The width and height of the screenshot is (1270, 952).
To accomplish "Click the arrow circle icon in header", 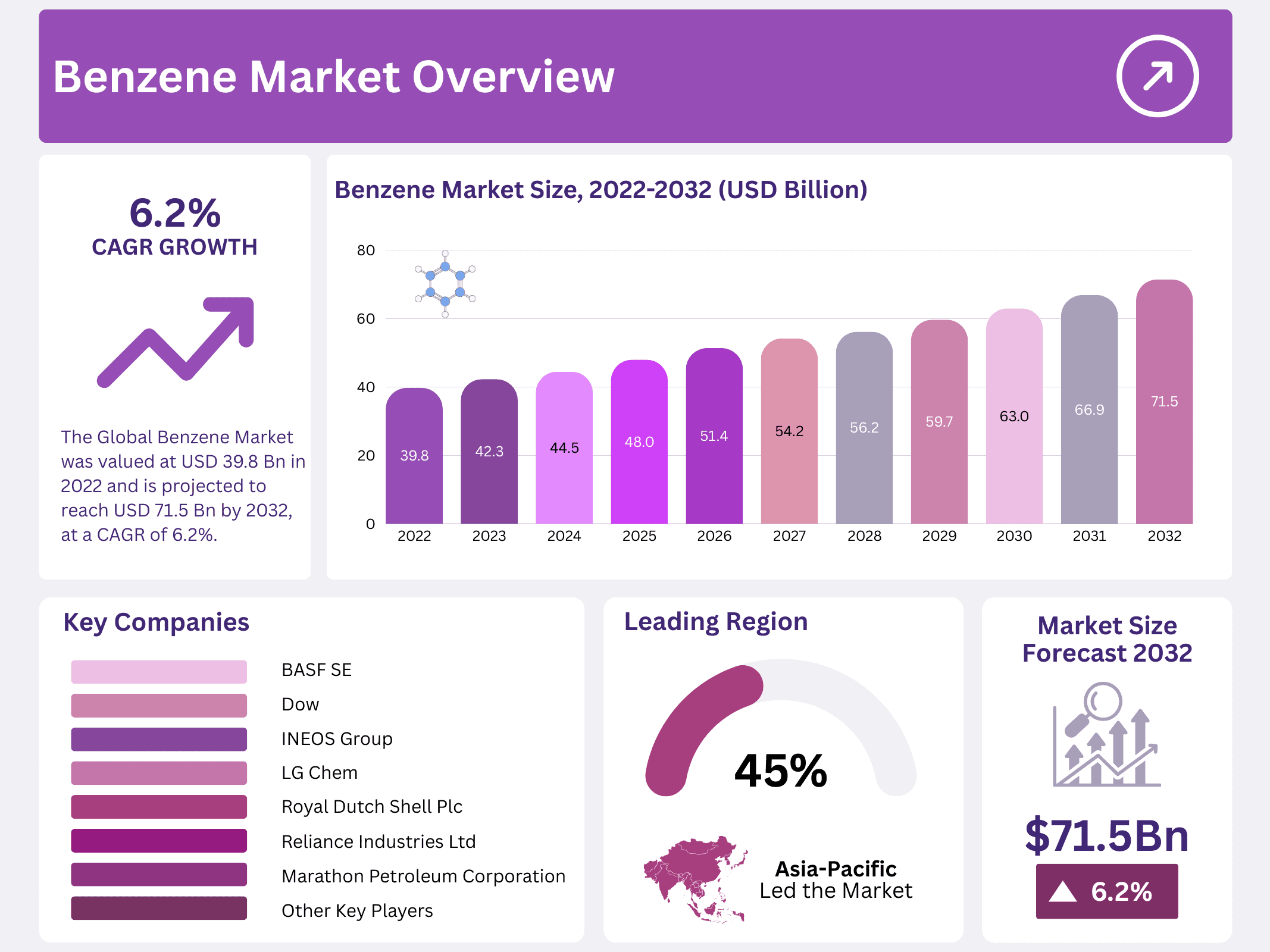I will click(1157, 76).
